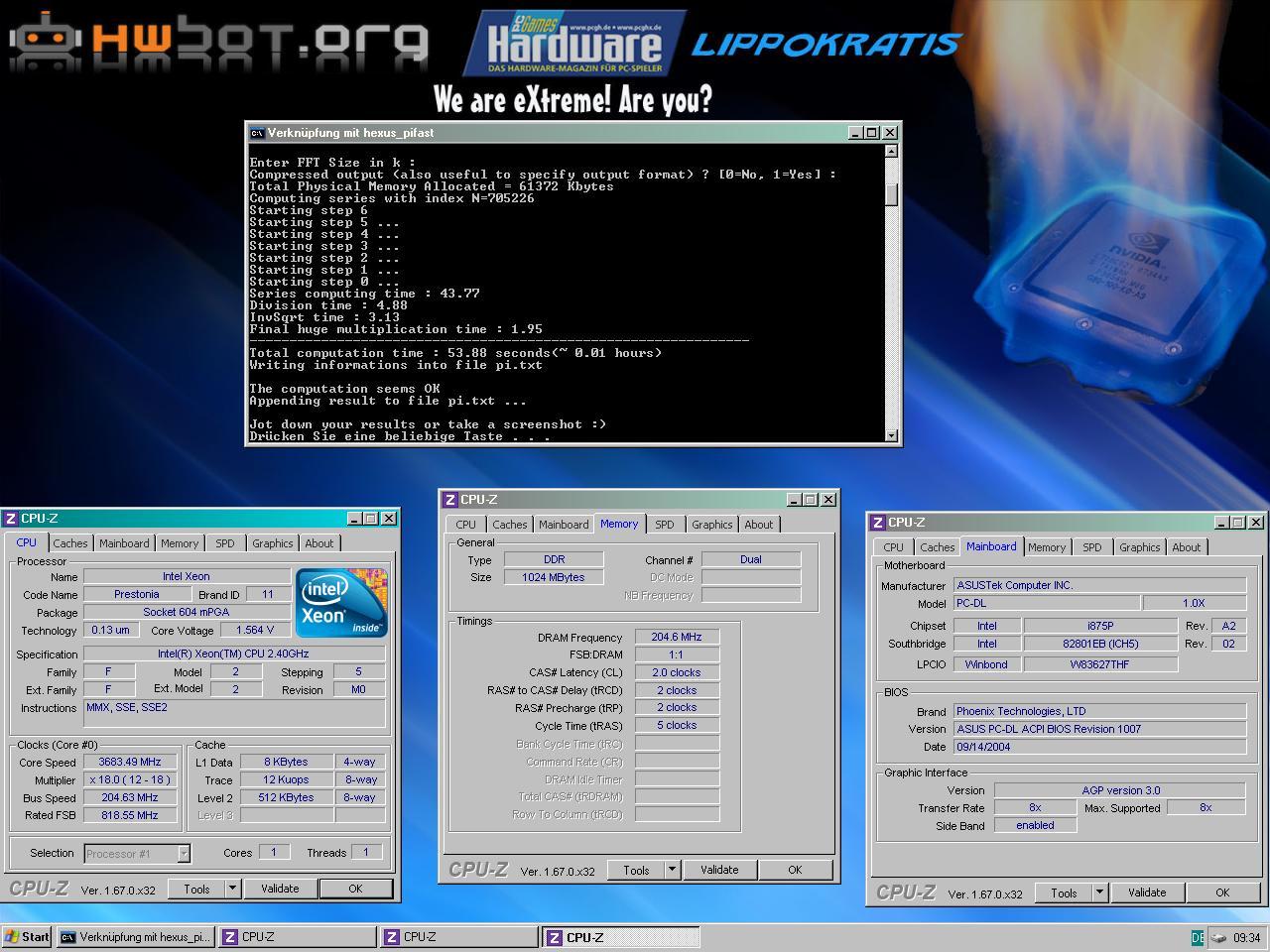Click the motherboard Model value PC-DL
Screen dimensions: 1270x952
tap(1047, 604)
